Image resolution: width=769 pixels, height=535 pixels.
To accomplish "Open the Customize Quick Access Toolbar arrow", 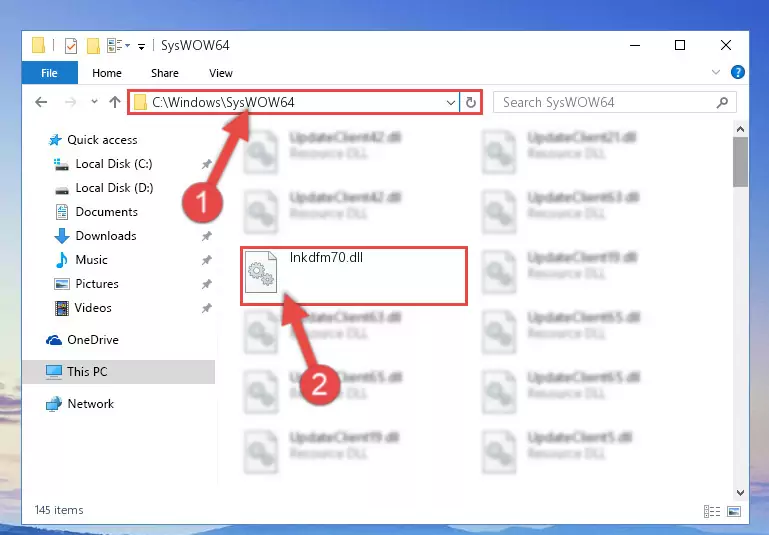I will 141,47.
